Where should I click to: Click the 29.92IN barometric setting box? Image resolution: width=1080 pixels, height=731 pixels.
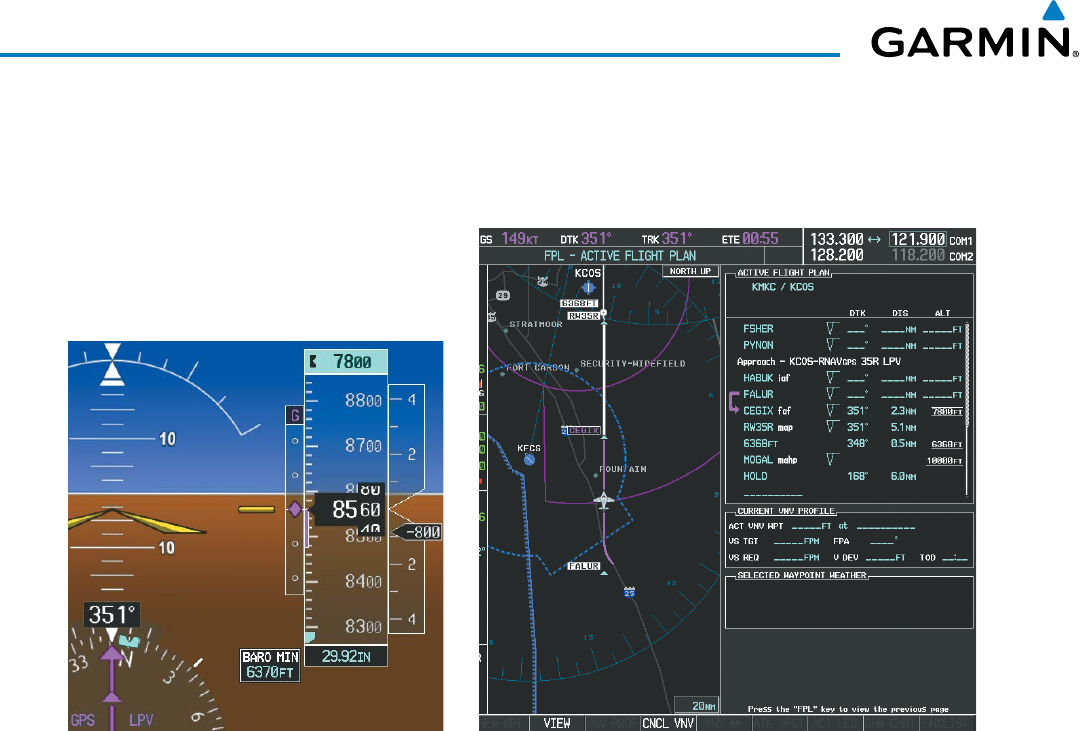click(346, 657)
